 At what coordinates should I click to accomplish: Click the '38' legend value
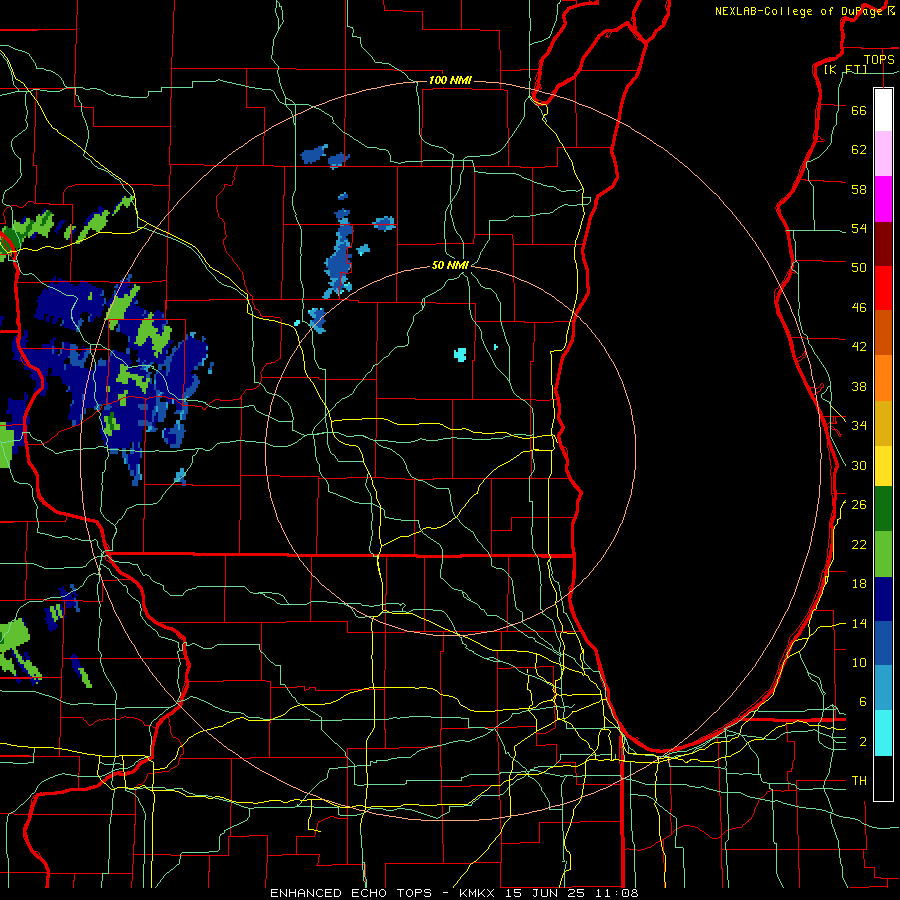click(x=859, y=386)
